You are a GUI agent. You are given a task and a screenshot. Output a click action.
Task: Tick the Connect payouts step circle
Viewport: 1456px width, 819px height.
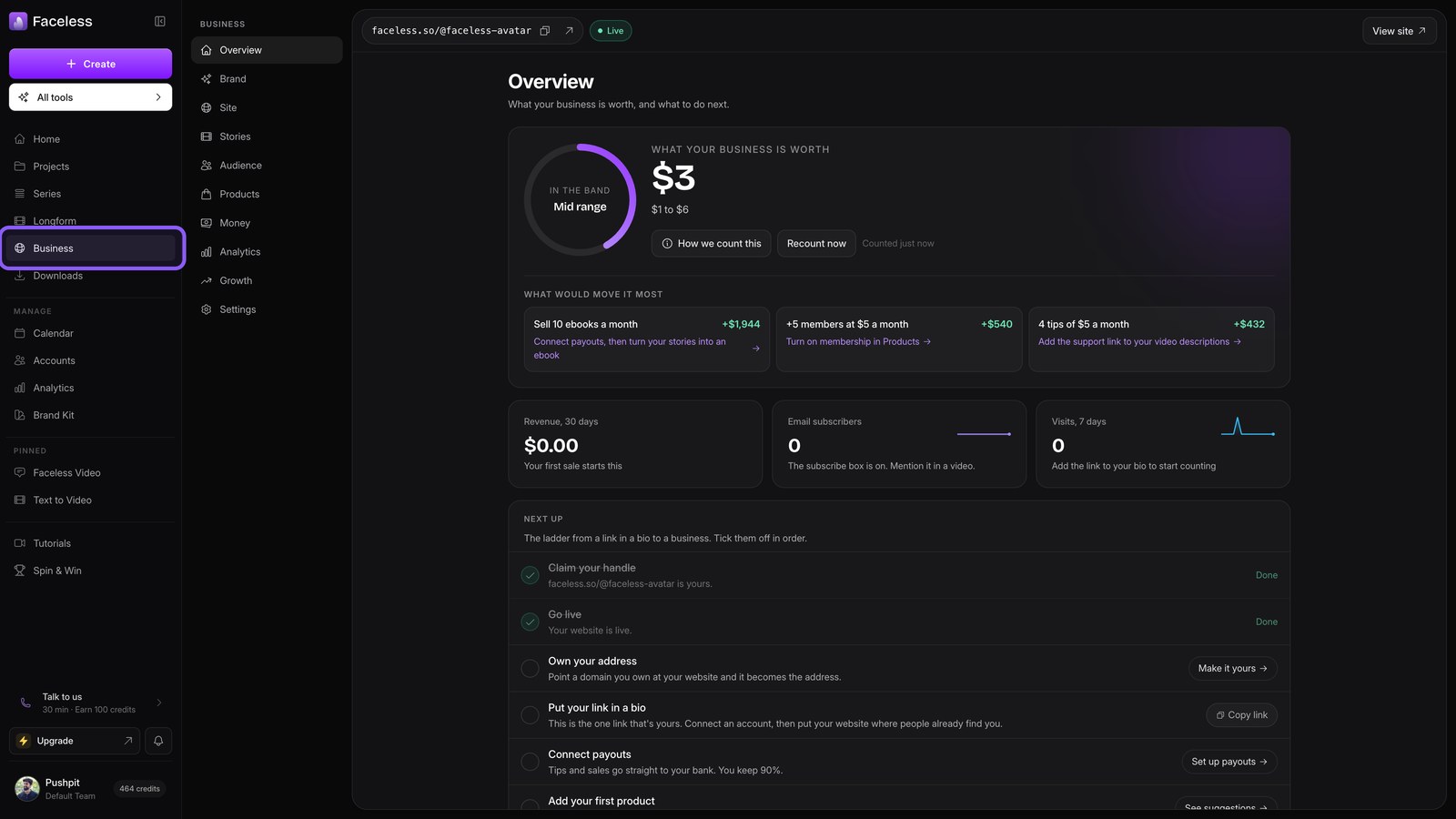pos(530,762)
